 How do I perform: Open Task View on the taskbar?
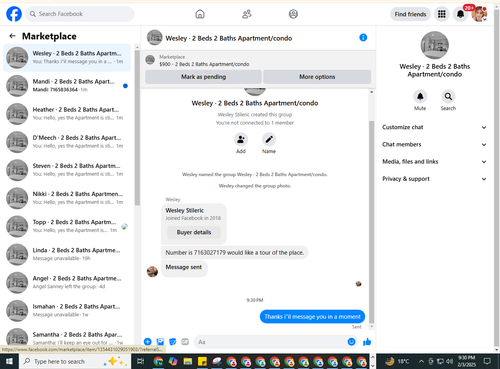click(x=141, y=361)
